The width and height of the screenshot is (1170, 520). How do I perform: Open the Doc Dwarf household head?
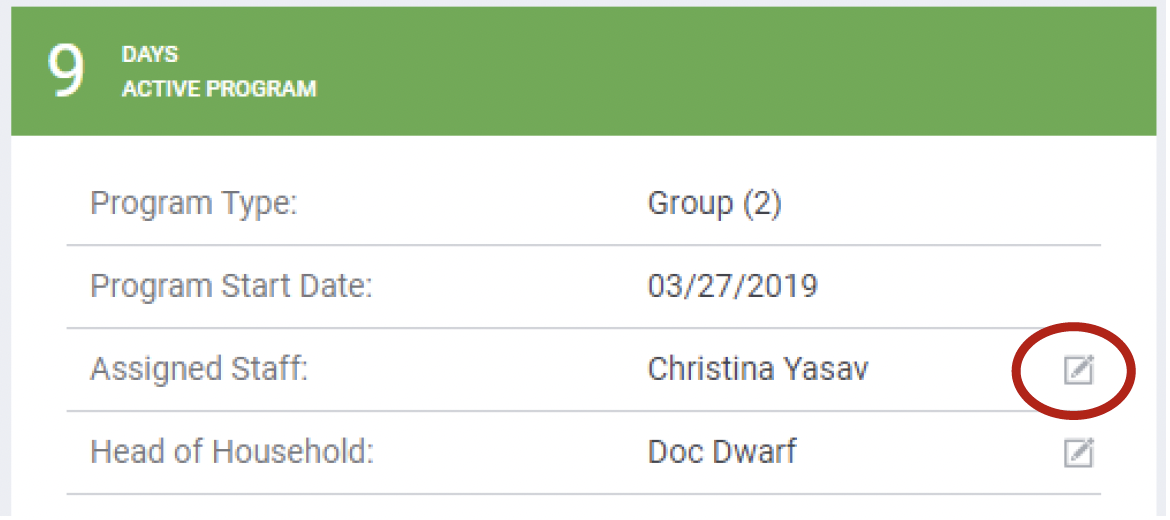pyautogui.click(x=722, y=452)
